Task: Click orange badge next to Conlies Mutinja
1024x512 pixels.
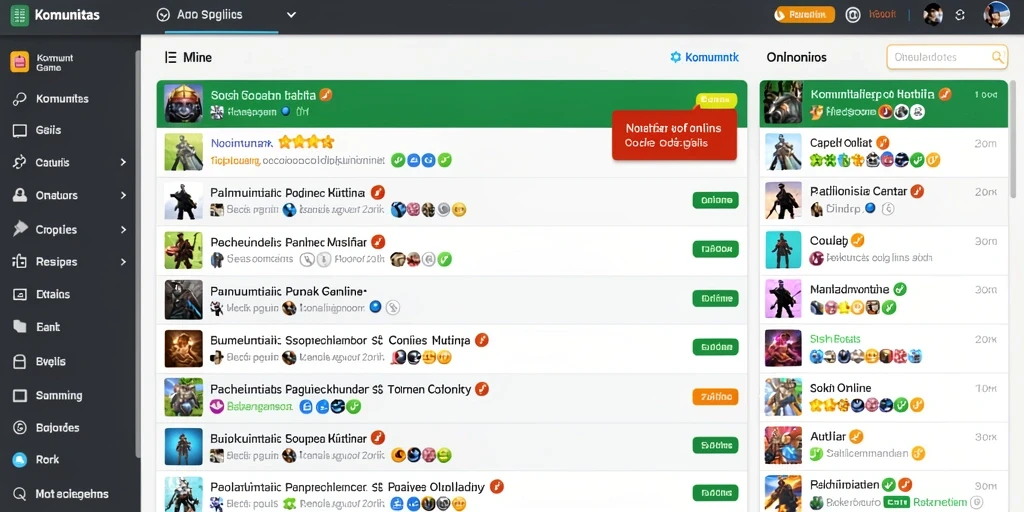Action: [482, 340]
